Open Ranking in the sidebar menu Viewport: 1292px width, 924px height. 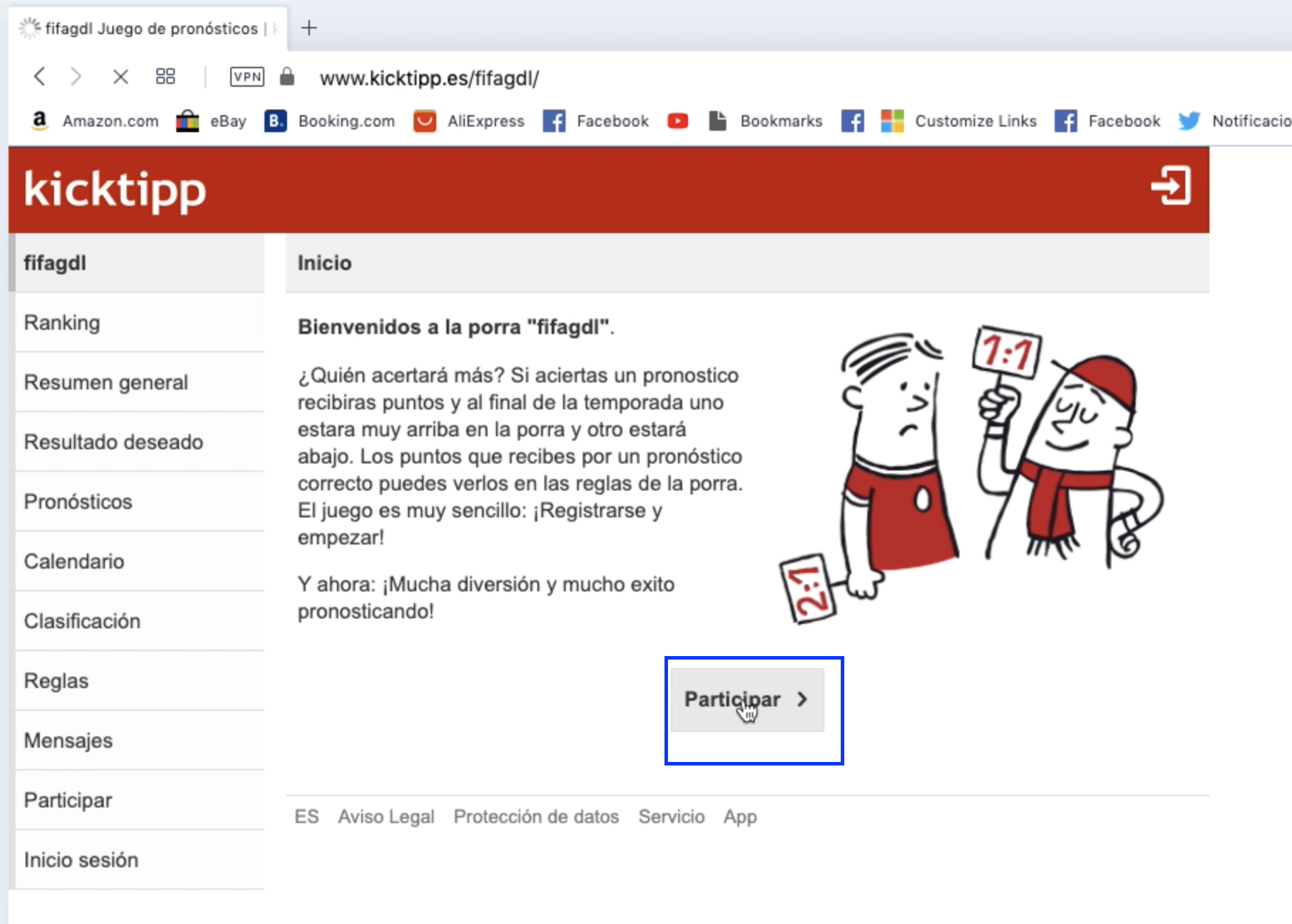(63, 323)
